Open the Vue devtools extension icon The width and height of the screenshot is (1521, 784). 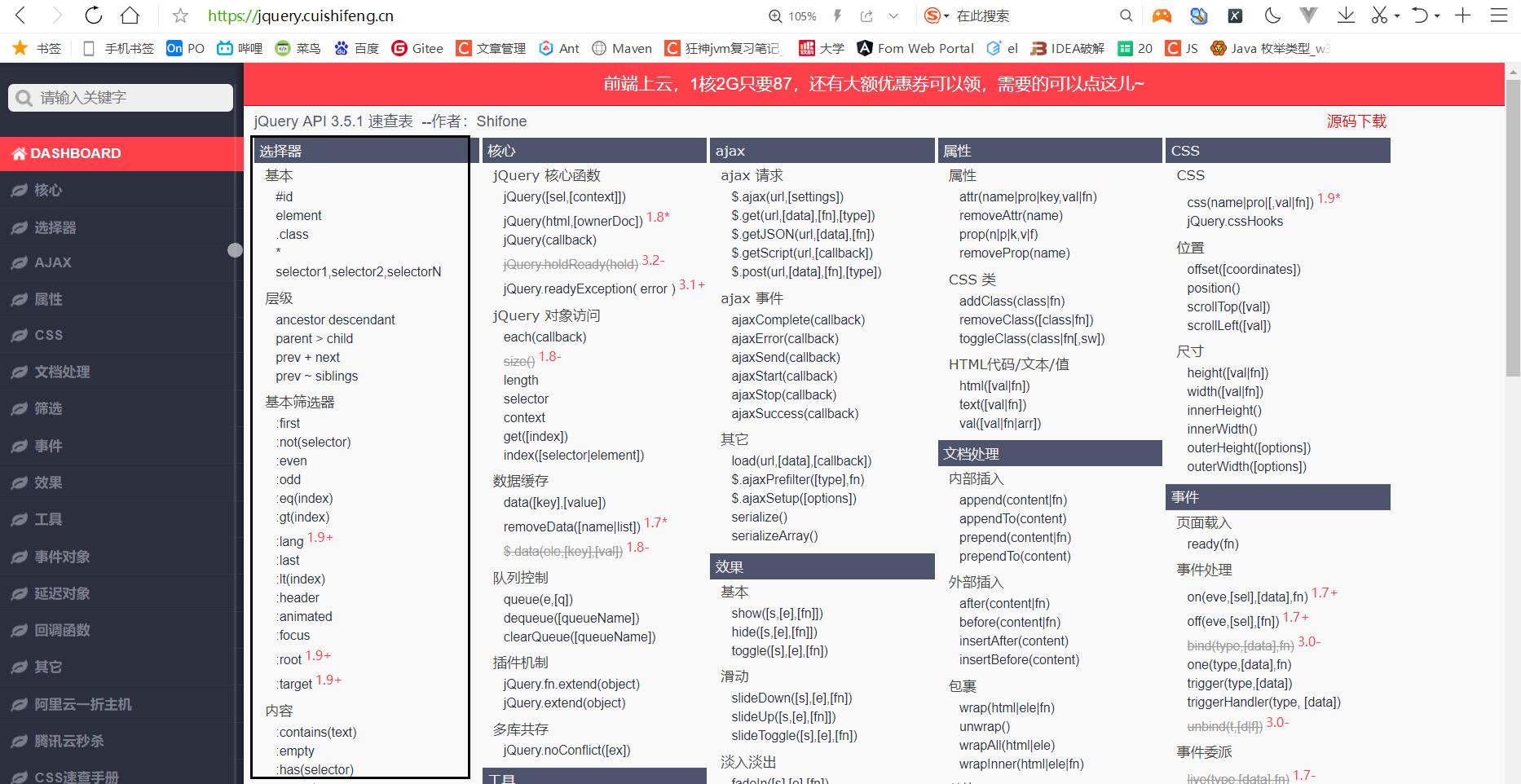1309,15
